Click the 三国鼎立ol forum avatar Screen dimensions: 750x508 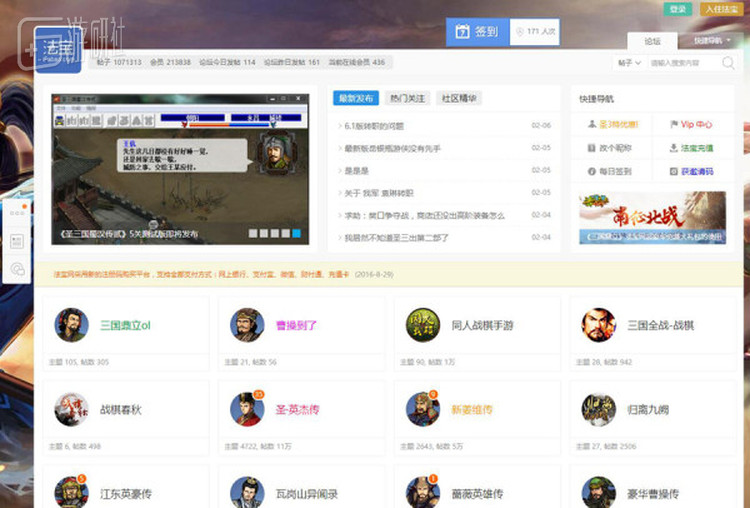point(71,325)
